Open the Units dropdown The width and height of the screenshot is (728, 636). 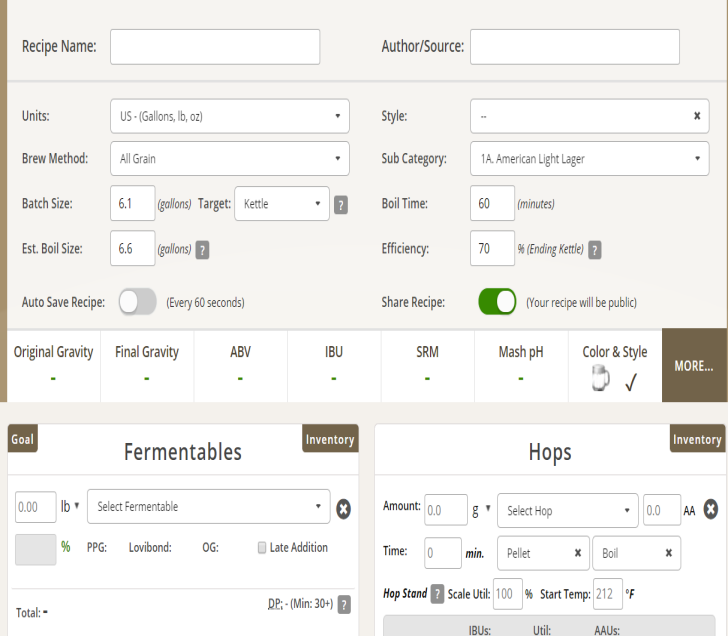[x=229, y=116]
